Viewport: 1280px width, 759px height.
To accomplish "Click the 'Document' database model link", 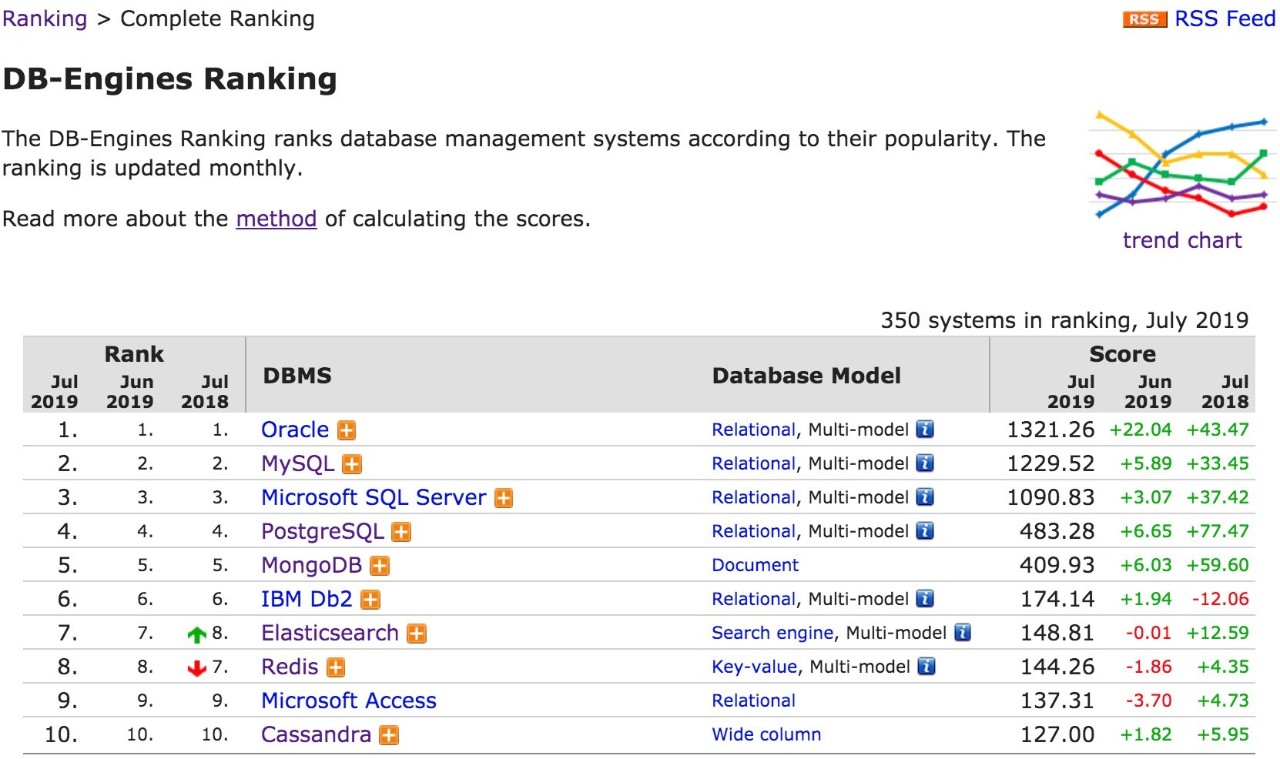I will coord(755,565).
